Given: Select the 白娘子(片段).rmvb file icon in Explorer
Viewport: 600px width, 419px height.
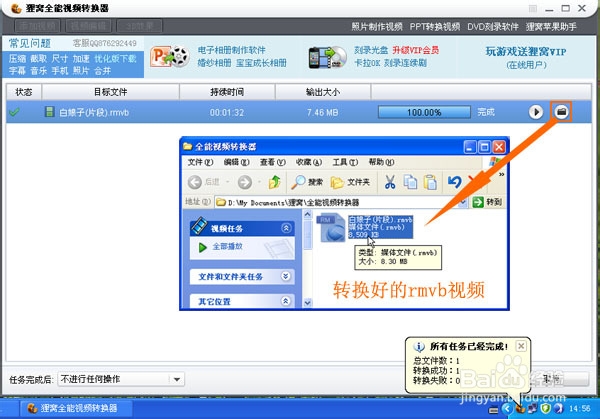Looking at the screenshot, I should (x=331, y=228).
